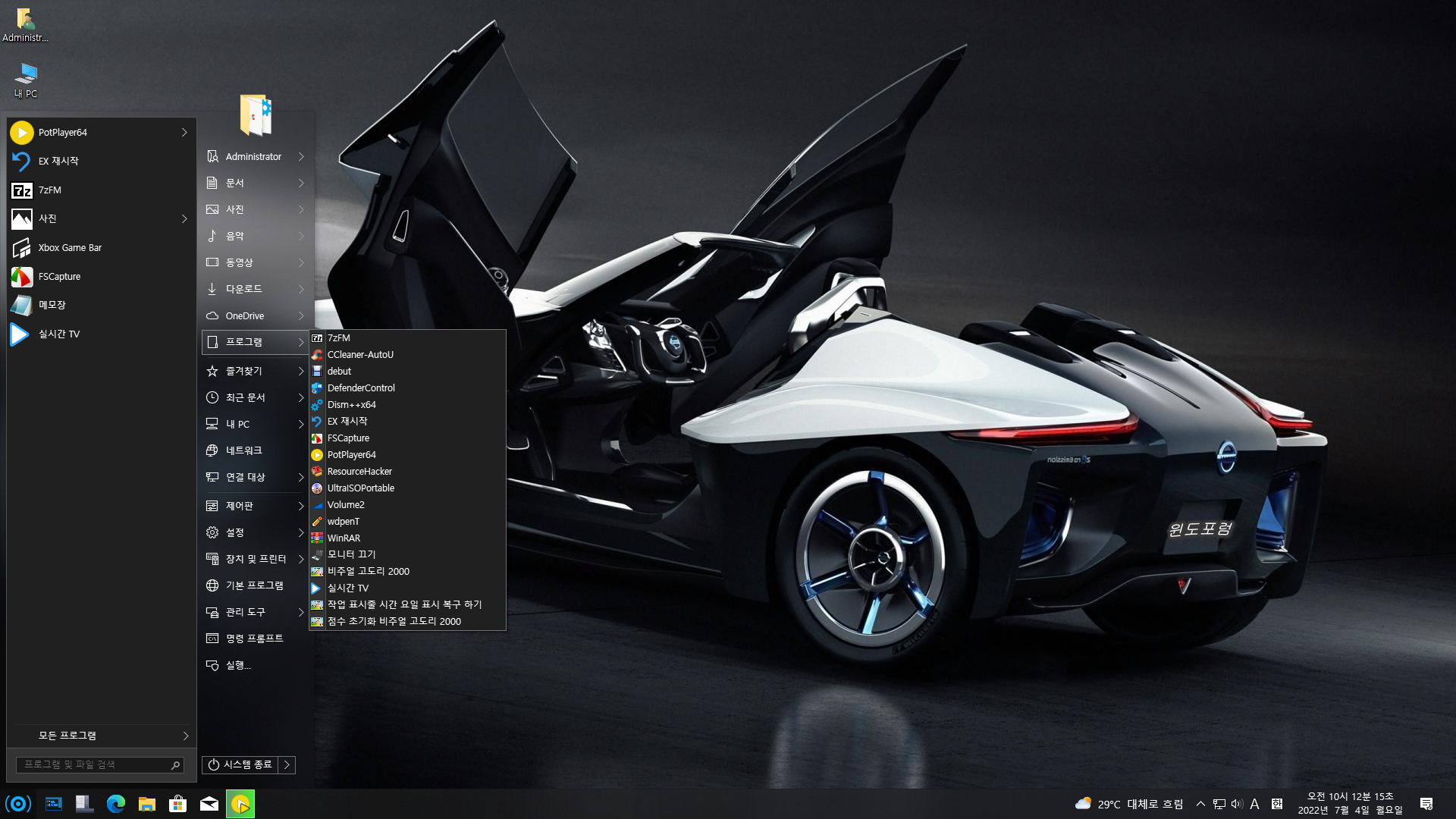The height and width of the screenshot is (819, 1456).
Task: Expand OneDrive submenu arrow
Action: (x=301, y=316)
